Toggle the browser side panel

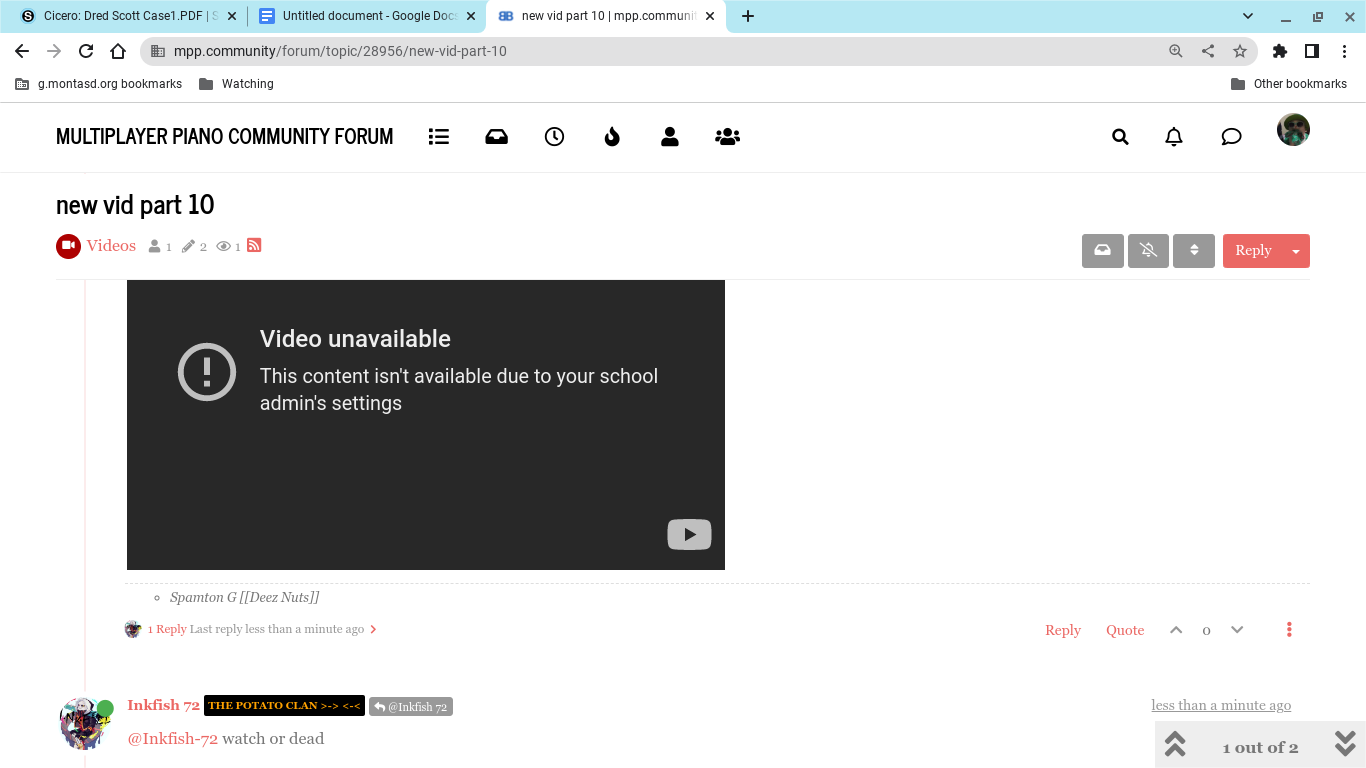click(x=1312, y=51)
